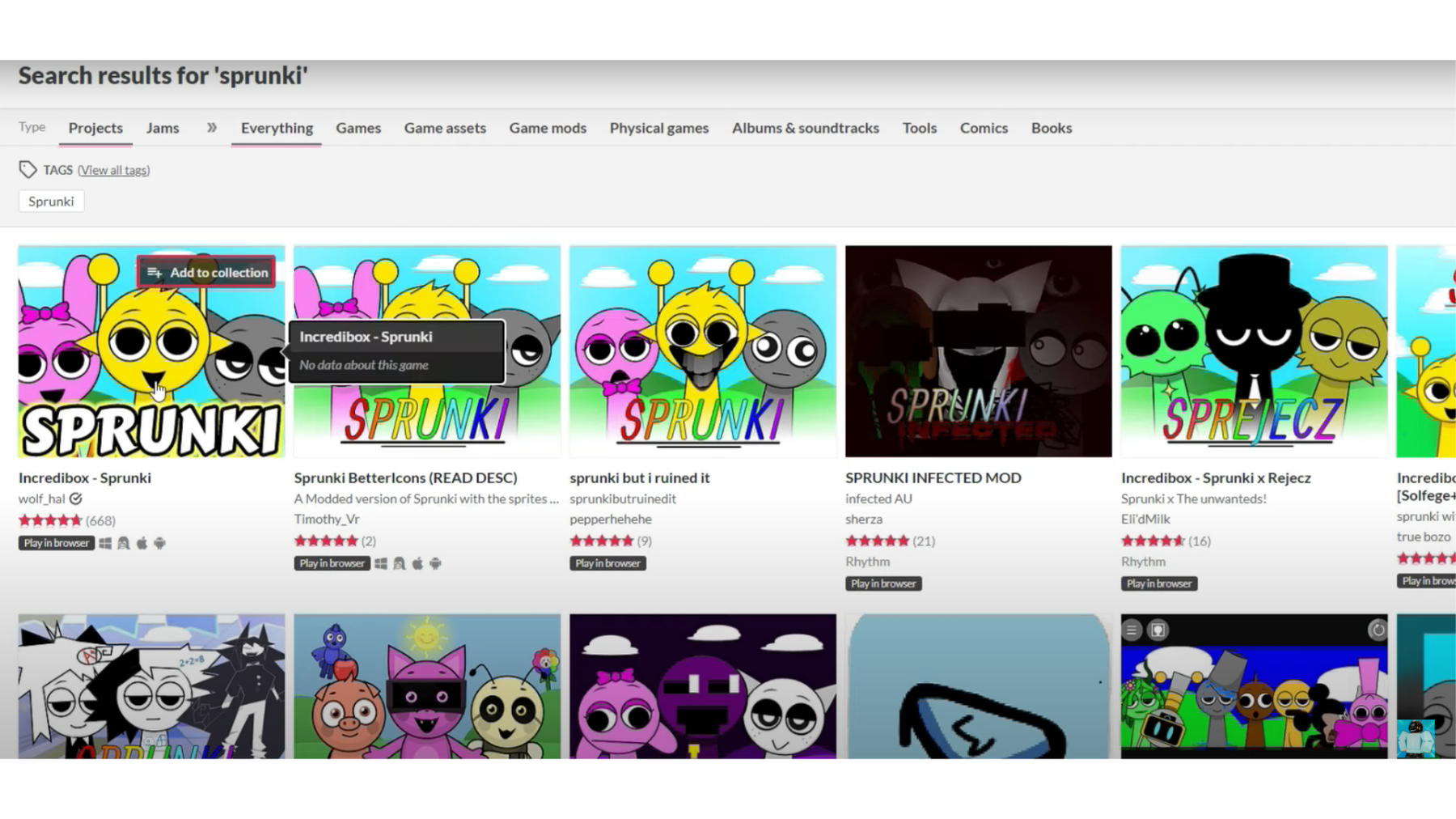
Task: Filter by Albums & soundtracks category
Action: [806, 128]
